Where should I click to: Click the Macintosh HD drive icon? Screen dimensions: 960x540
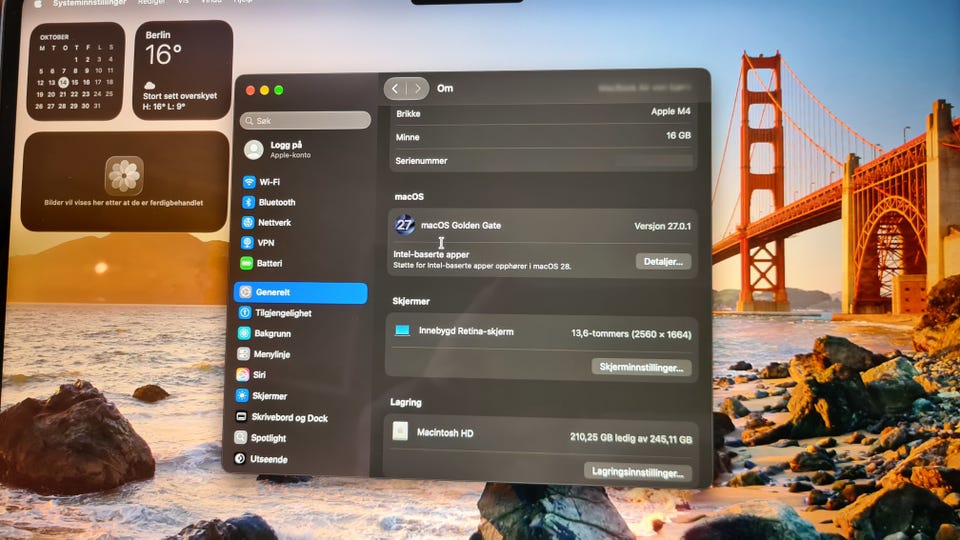[400, 431]
